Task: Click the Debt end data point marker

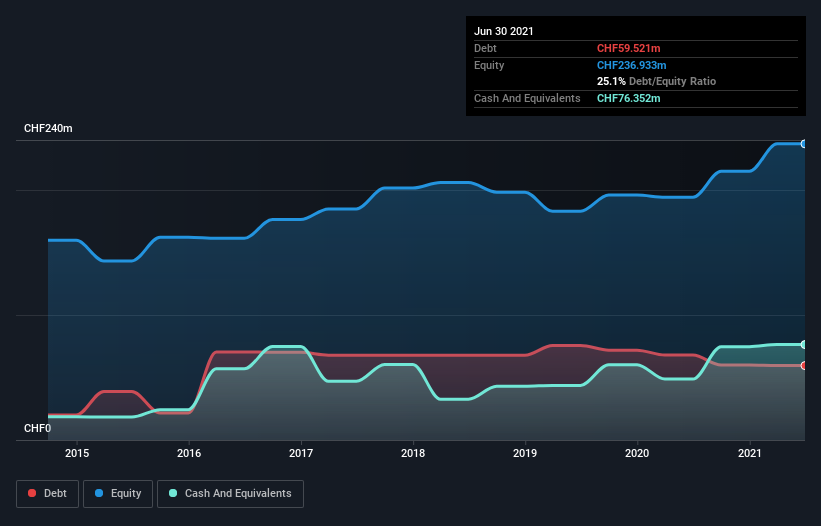Action: pos(804,365)
